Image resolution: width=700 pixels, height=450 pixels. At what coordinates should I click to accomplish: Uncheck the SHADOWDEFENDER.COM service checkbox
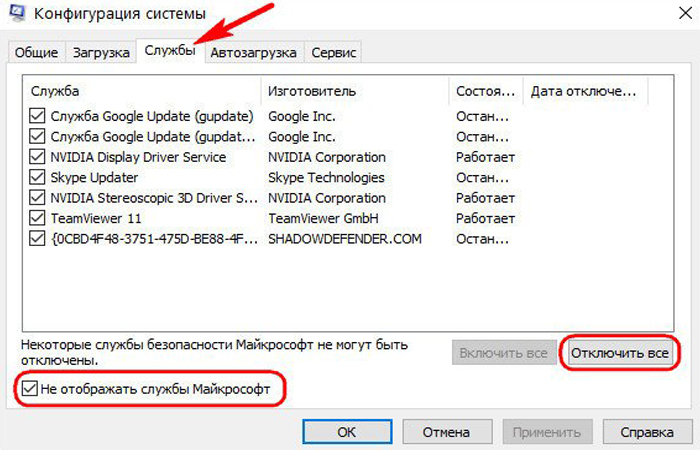point(38,239)
